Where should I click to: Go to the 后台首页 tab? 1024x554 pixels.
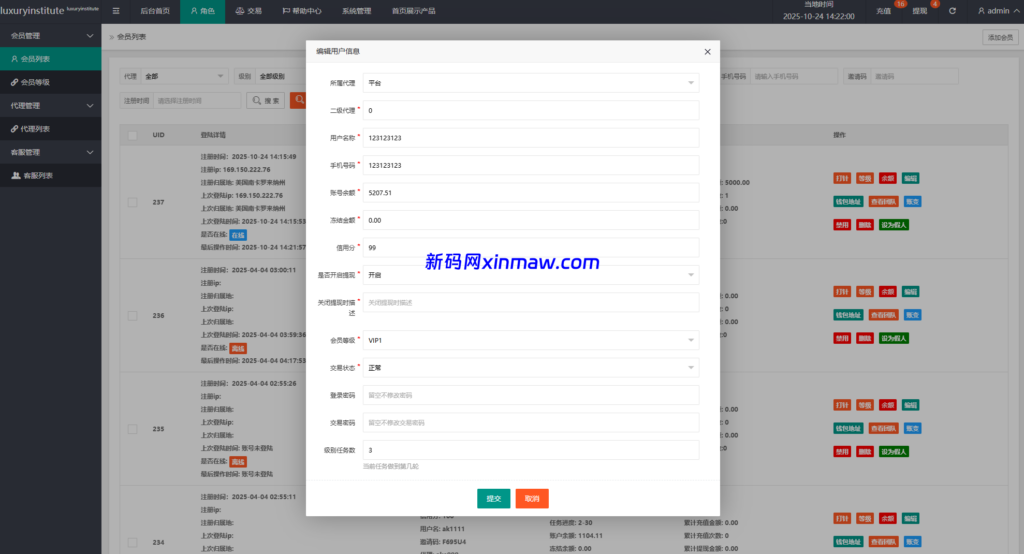coord(155,11)
